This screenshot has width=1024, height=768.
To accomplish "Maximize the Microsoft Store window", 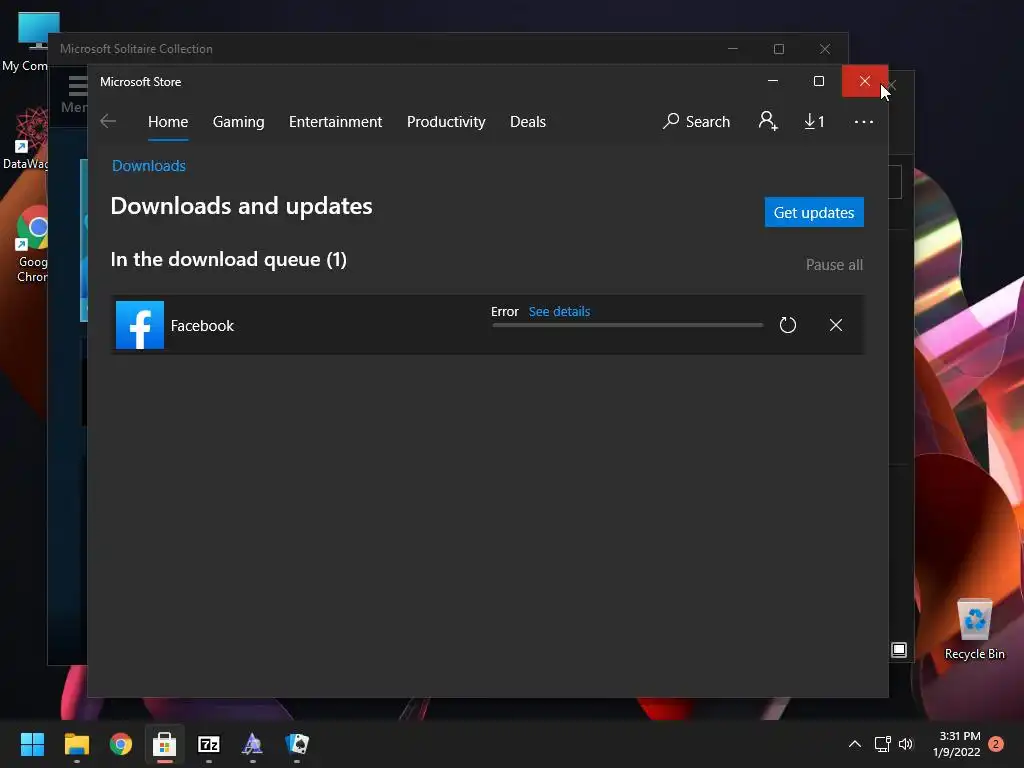I will coord(818,81).
